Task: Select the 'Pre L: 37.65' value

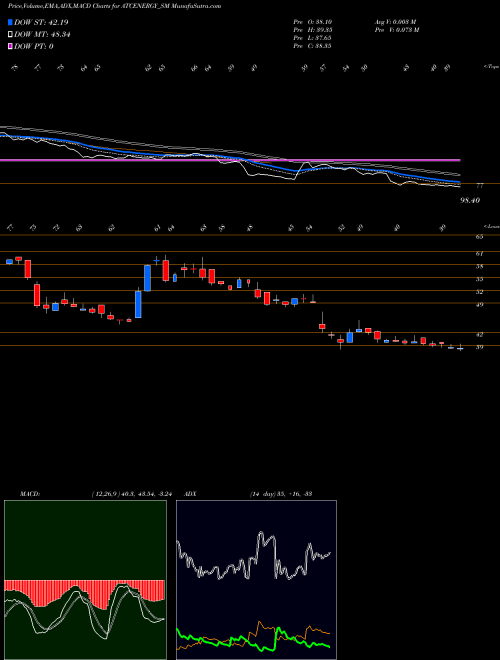Action: click(x=313, y=38)
